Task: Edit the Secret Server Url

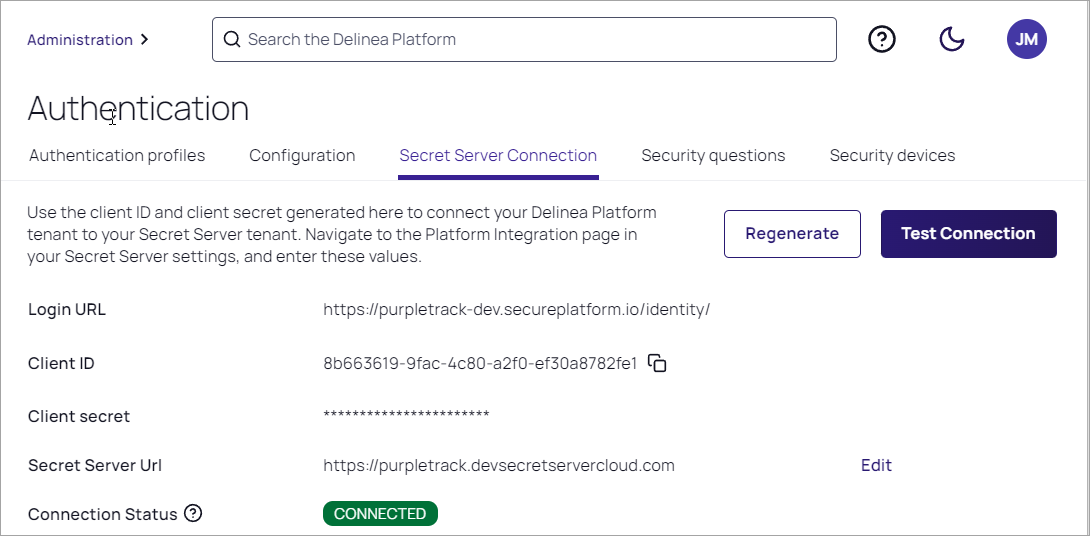Action: [876, 465]
